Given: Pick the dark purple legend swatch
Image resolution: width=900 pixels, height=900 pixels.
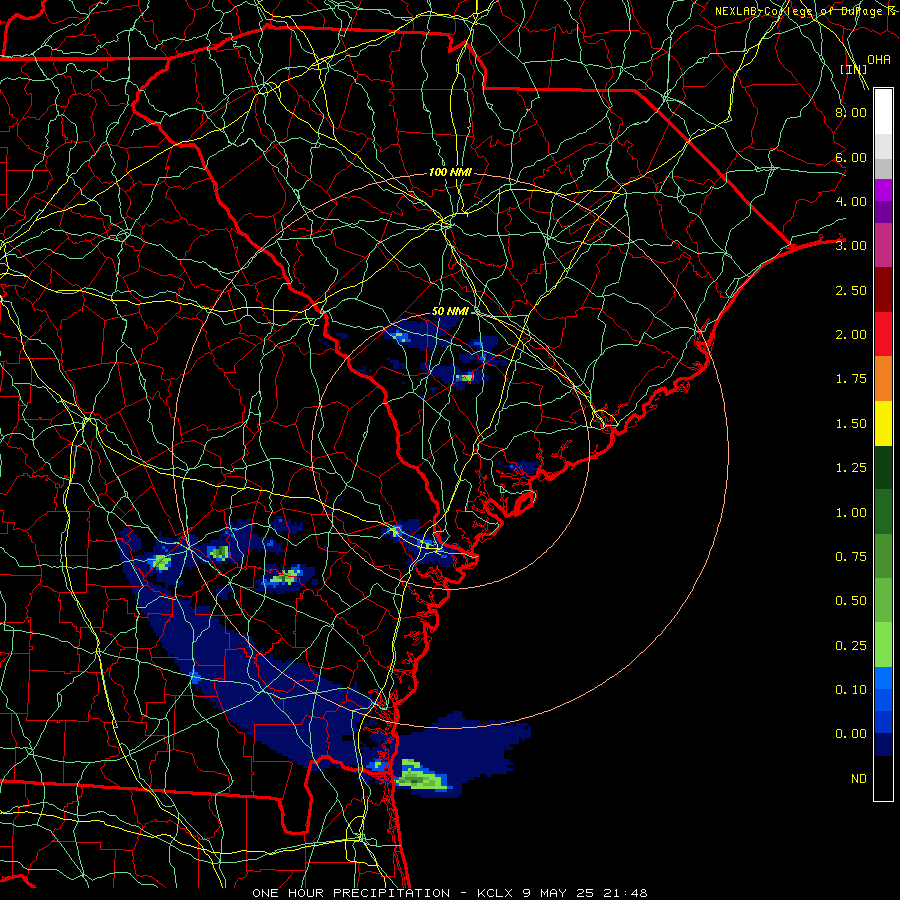Looking at the screenshot, I should tap(883, 212).
